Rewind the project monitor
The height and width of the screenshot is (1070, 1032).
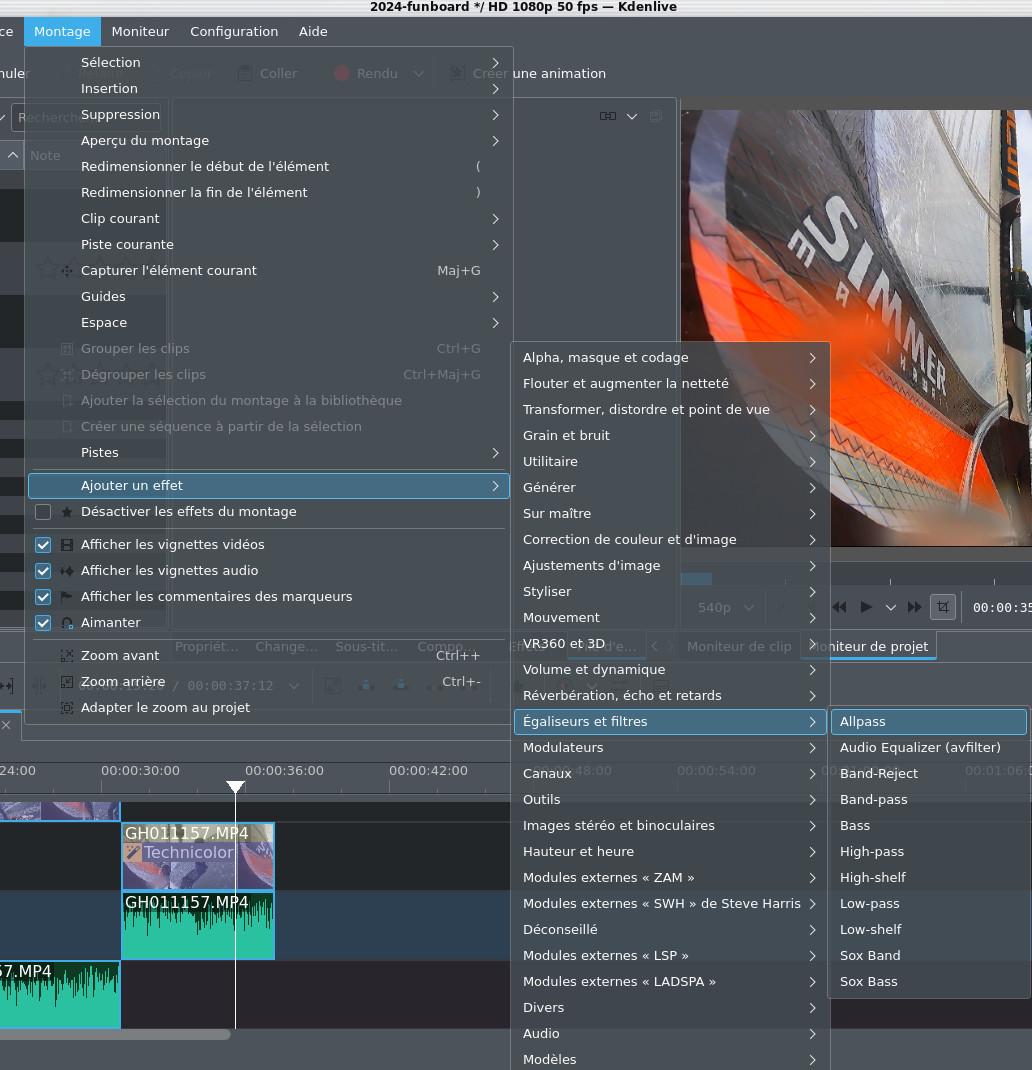pos(840,607)
